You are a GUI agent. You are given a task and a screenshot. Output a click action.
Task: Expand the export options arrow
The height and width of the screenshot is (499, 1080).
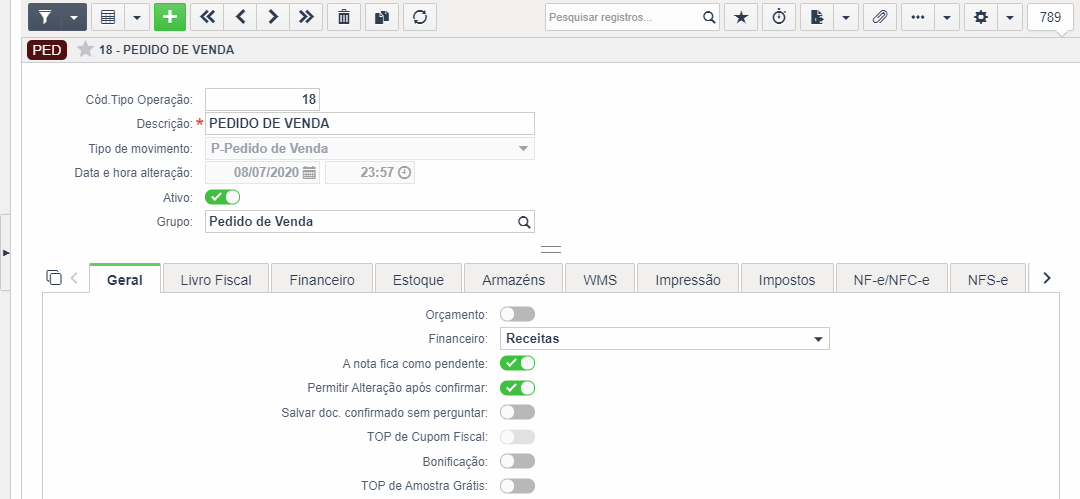846,17
